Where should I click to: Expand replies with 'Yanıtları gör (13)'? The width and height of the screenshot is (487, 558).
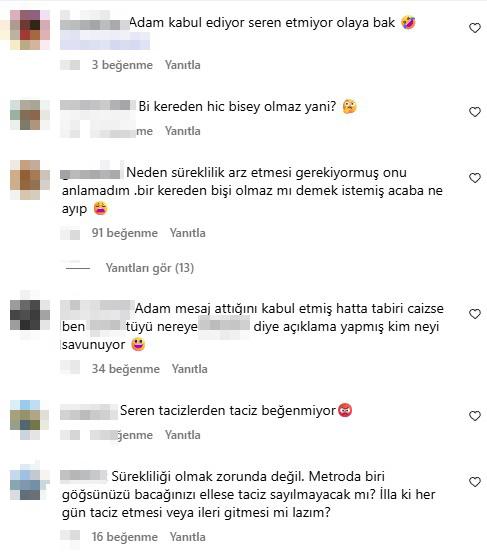point(150,268)
